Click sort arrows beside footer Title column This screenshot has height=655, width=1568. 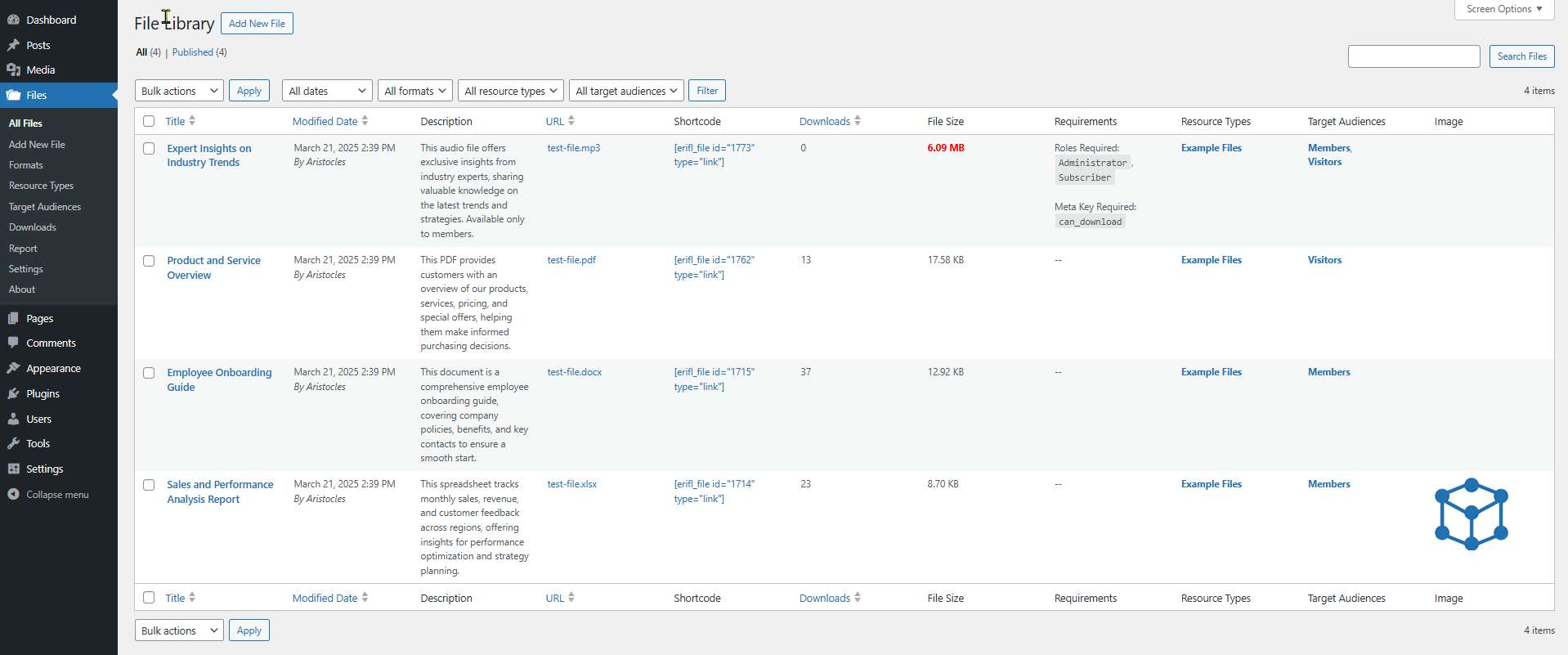tap(192, 598)
